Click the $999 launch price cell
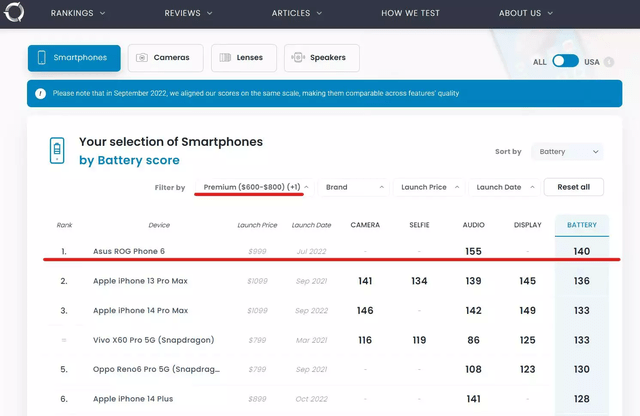Image resolution: width=640 pixels, height=416 pixels. pos(257,251)
